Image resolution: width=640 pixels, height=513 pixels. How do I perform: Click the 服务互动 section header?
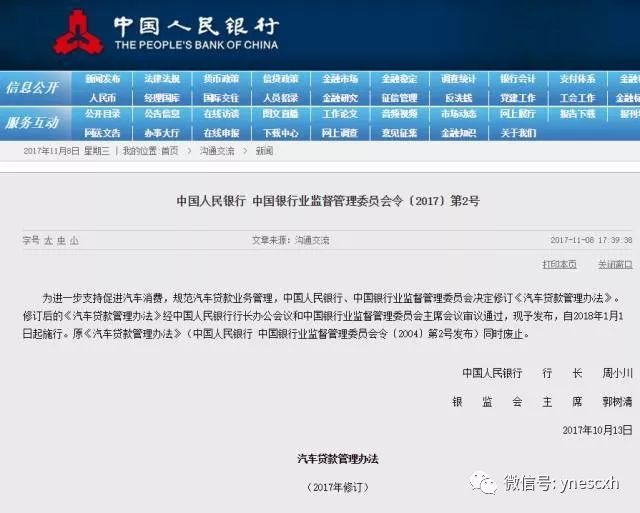point(32,122)
